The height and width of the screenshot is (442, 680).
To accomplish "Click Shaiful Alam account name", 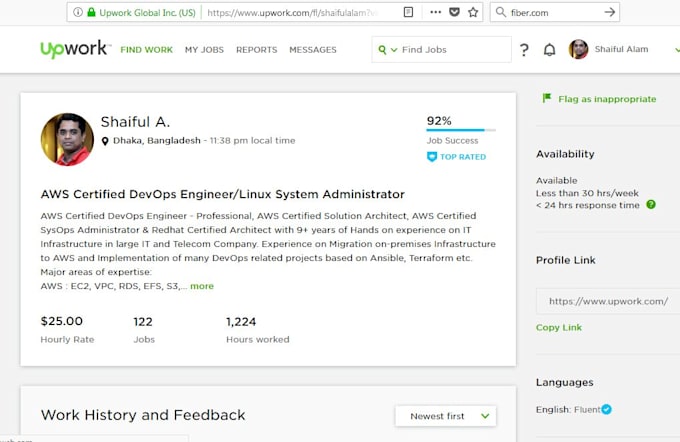I will [x=621, y=49].
